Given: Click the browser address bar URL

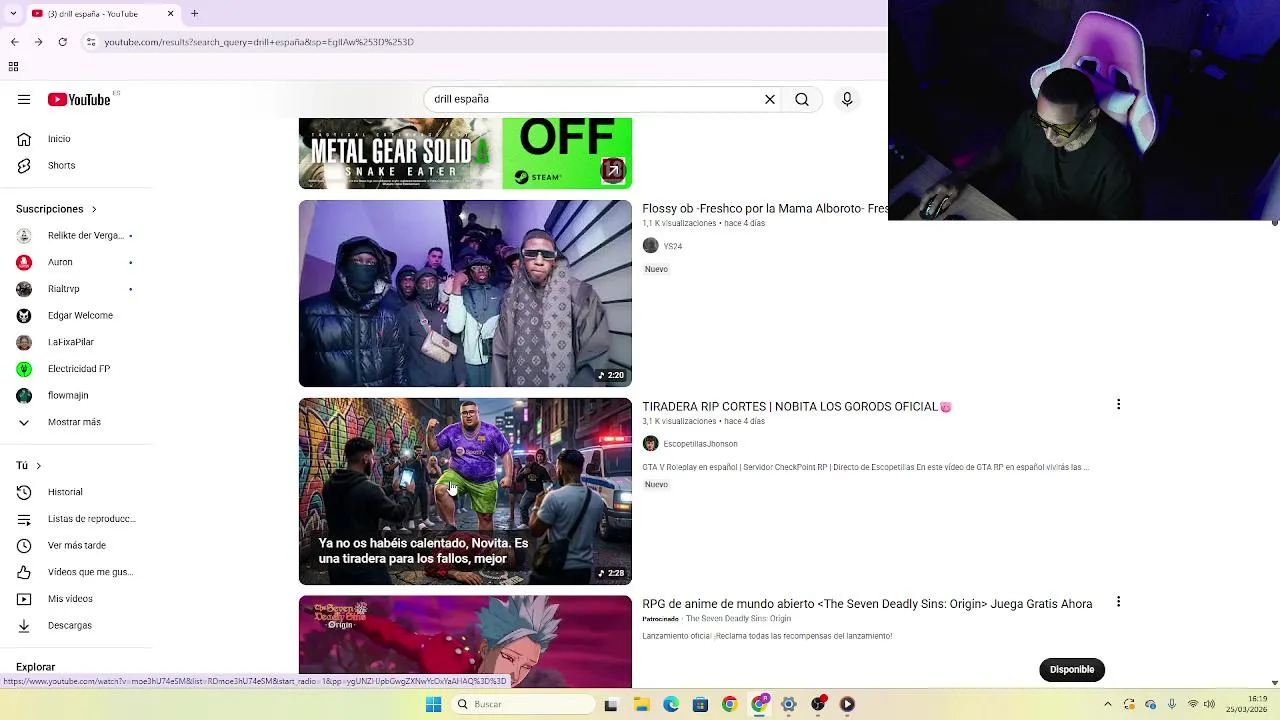Looking at the screenshot, I should click(259, 42).
